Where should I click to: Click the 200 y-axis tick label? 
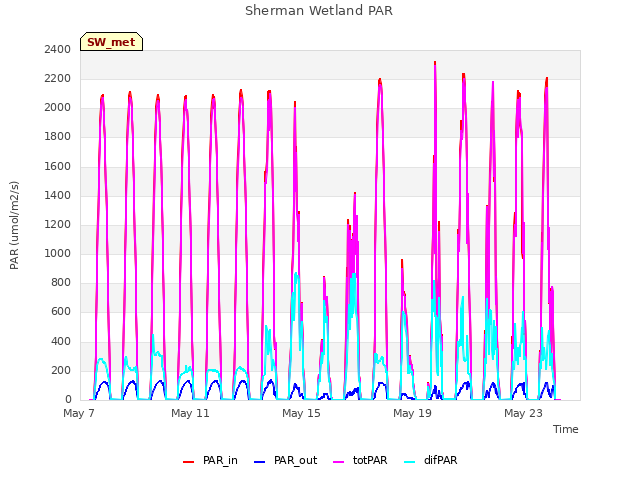point(61,371)
